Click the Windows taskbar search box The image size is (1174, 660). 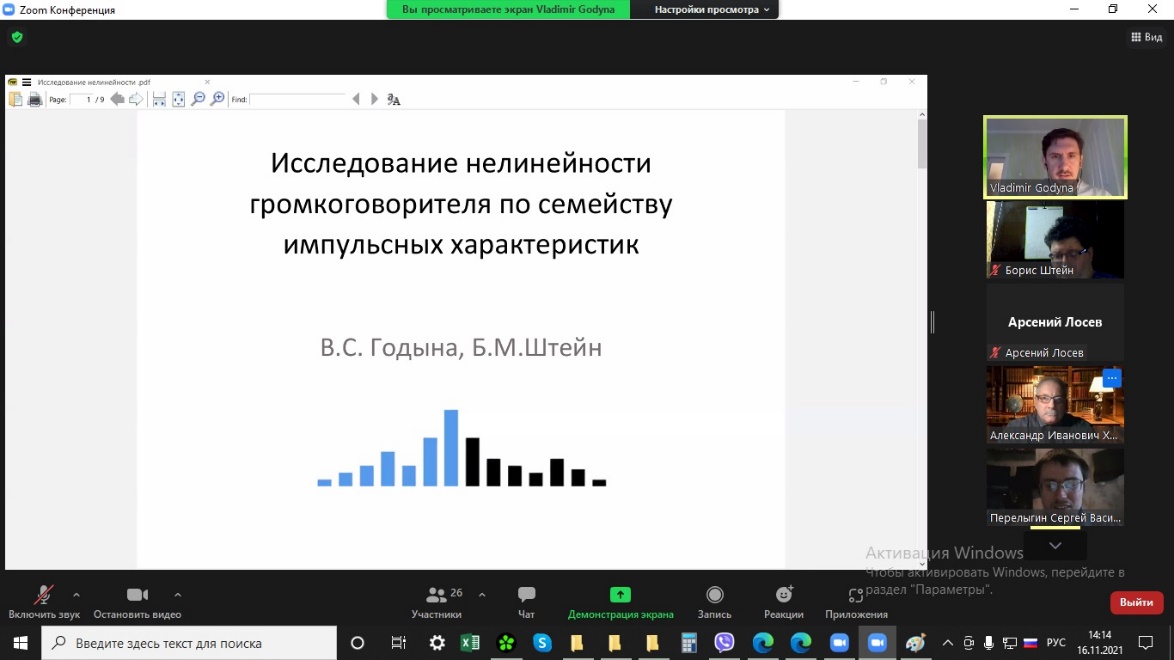click(x=189, y=643)
